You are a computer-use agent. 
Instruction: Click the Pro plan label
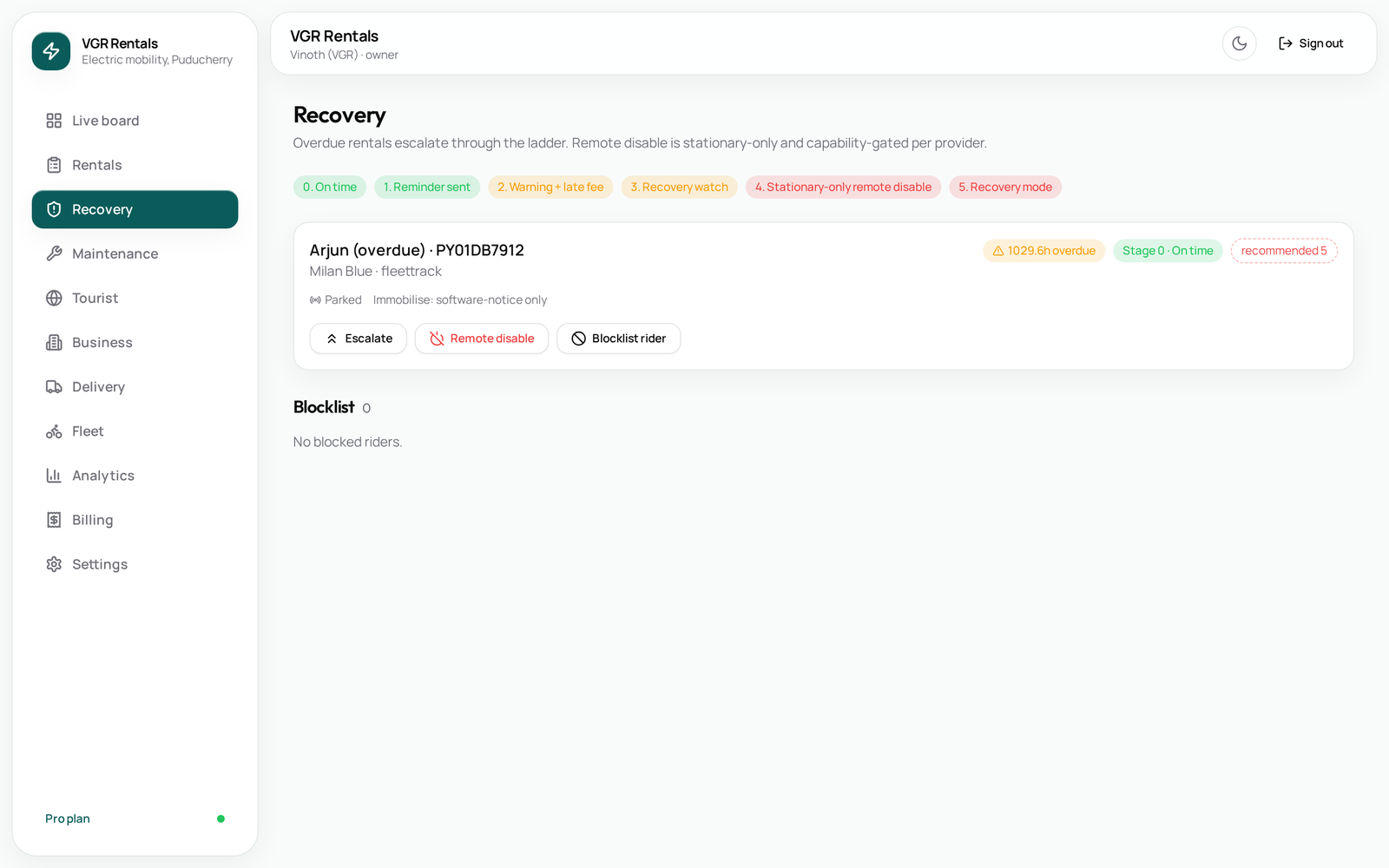click(x=68, y=819)
